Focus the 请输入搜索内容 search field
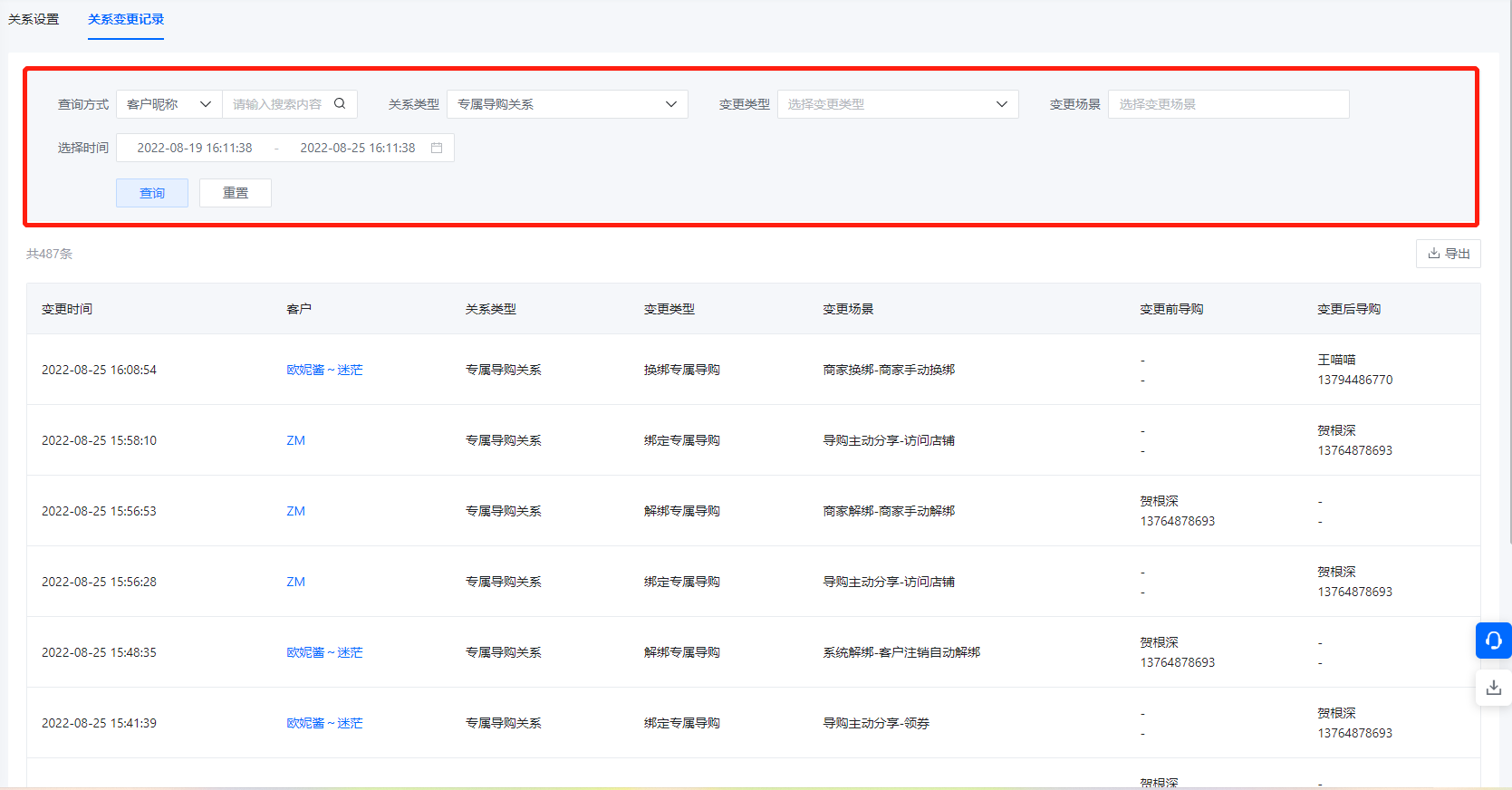Viewport: 1512px width, 790px height. coord(277,104)
